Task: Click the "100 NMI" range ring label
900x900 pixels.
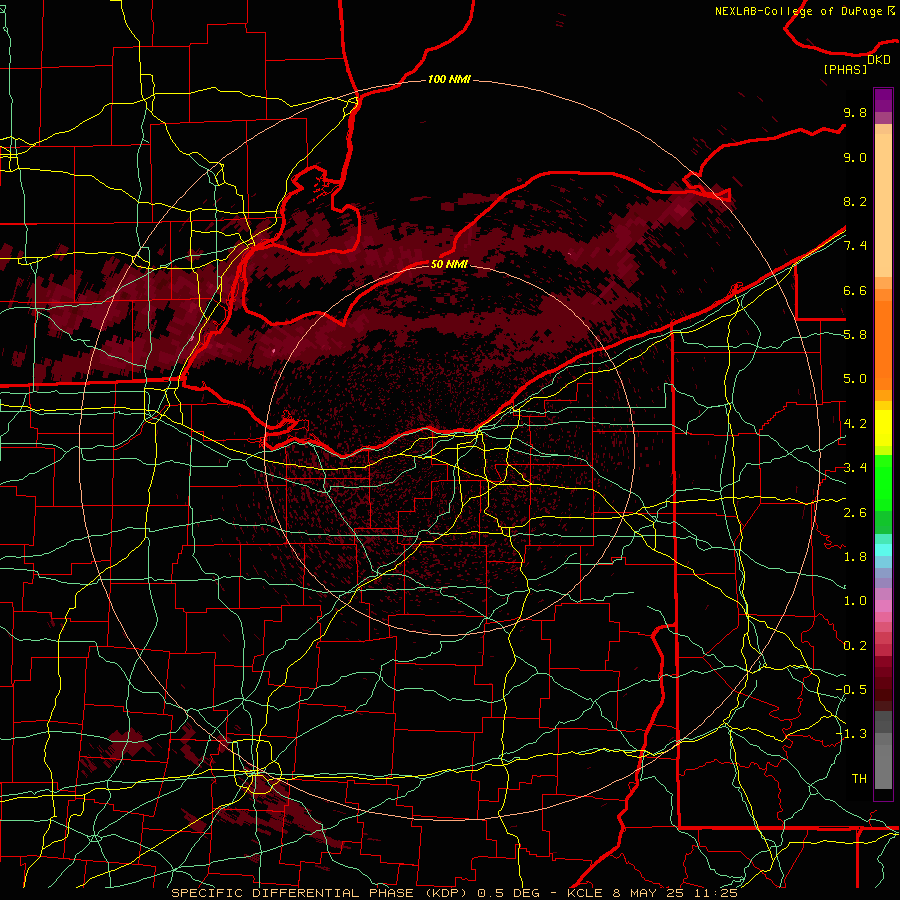Action: pyautogui.click(x=449, y=79)
